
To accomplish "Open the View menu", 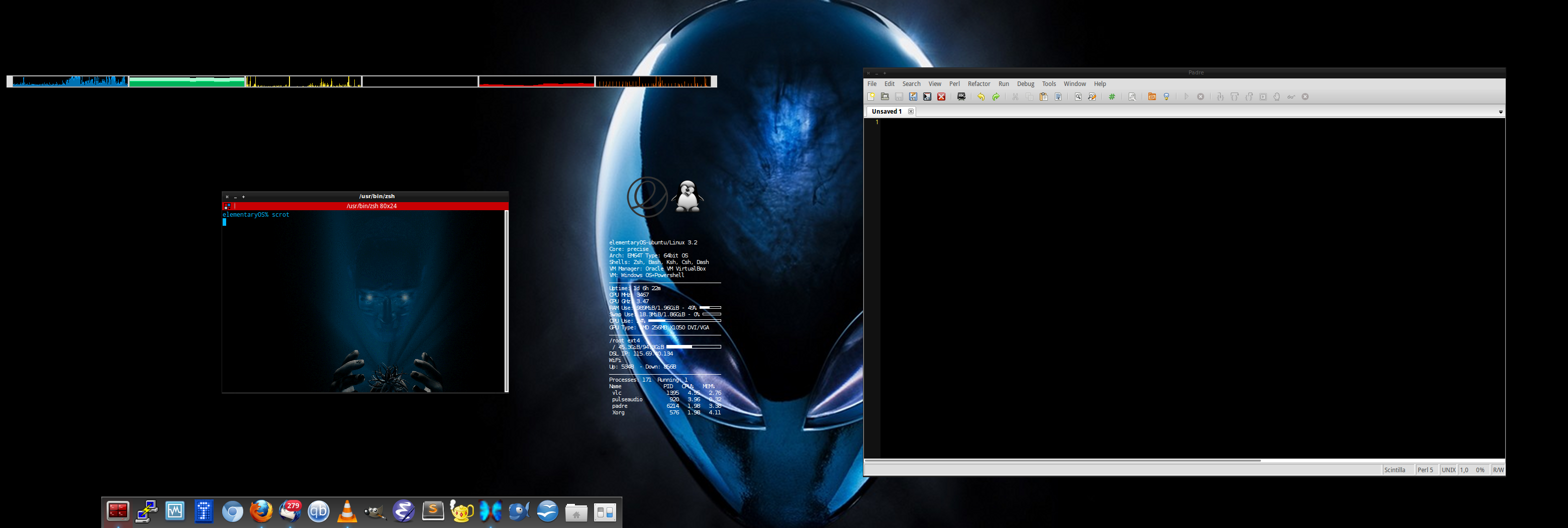I will click(935, 84).
